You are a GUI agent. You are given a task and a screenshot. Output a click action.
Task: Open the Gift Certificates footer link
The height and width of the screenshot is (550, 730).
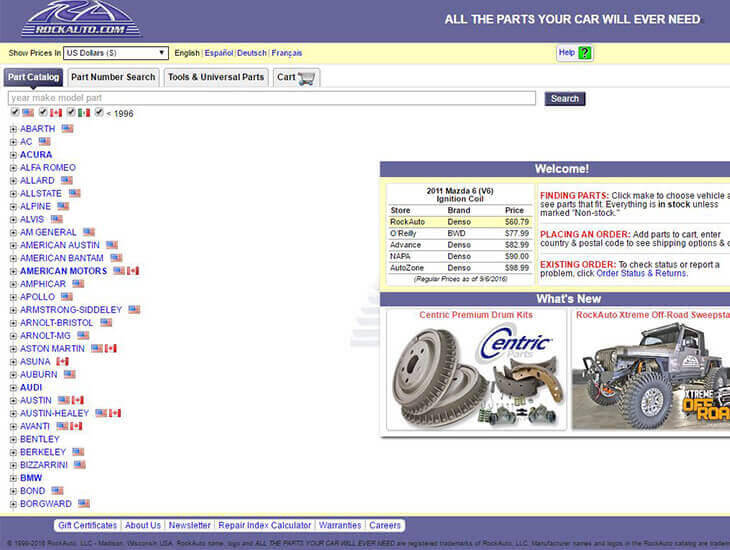pyautogui.click(x=88, y=525)
